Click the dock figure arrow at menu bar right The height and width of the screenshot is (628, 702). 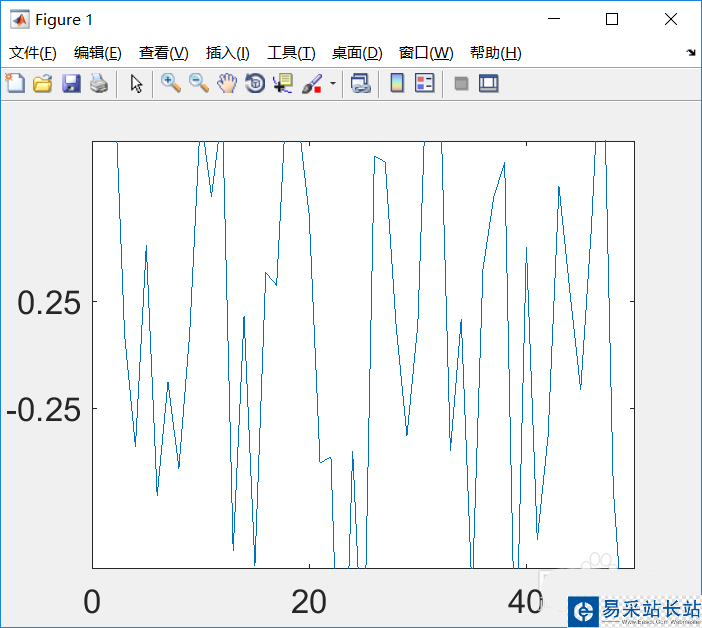tap(691, 53)
